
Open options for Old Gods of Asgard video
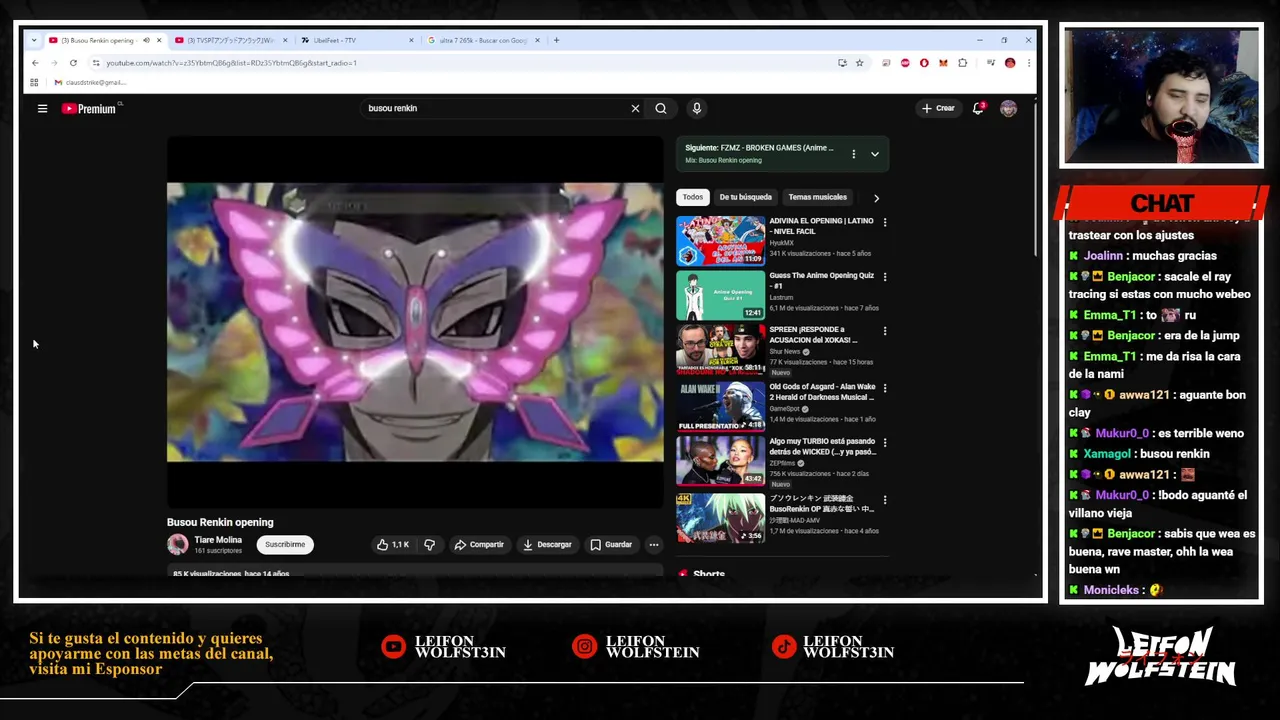click(x=884, y=388)
